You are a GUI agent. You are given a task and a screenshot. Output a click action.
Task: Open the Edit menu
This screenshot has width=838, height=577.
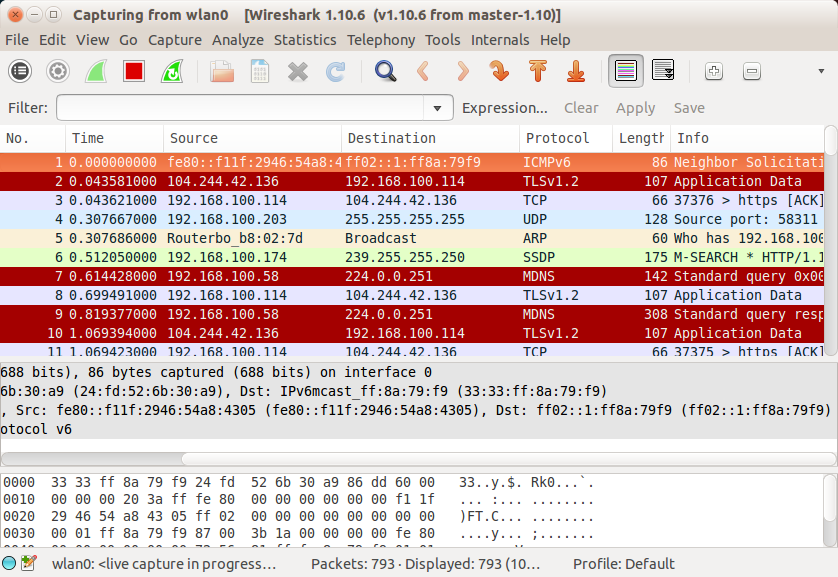click(x=52, y=40)
